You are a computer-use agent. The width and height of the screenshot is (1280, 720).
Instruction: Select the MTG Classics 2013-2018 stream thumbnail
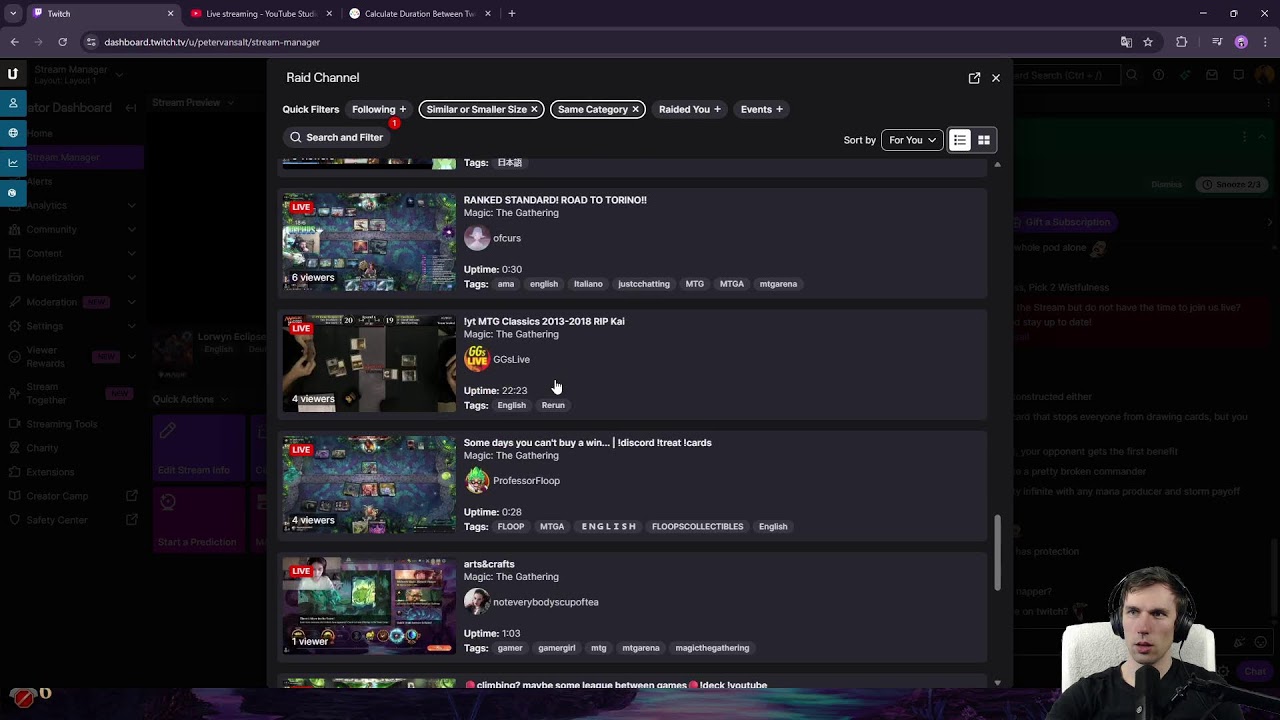pos(369,364)
